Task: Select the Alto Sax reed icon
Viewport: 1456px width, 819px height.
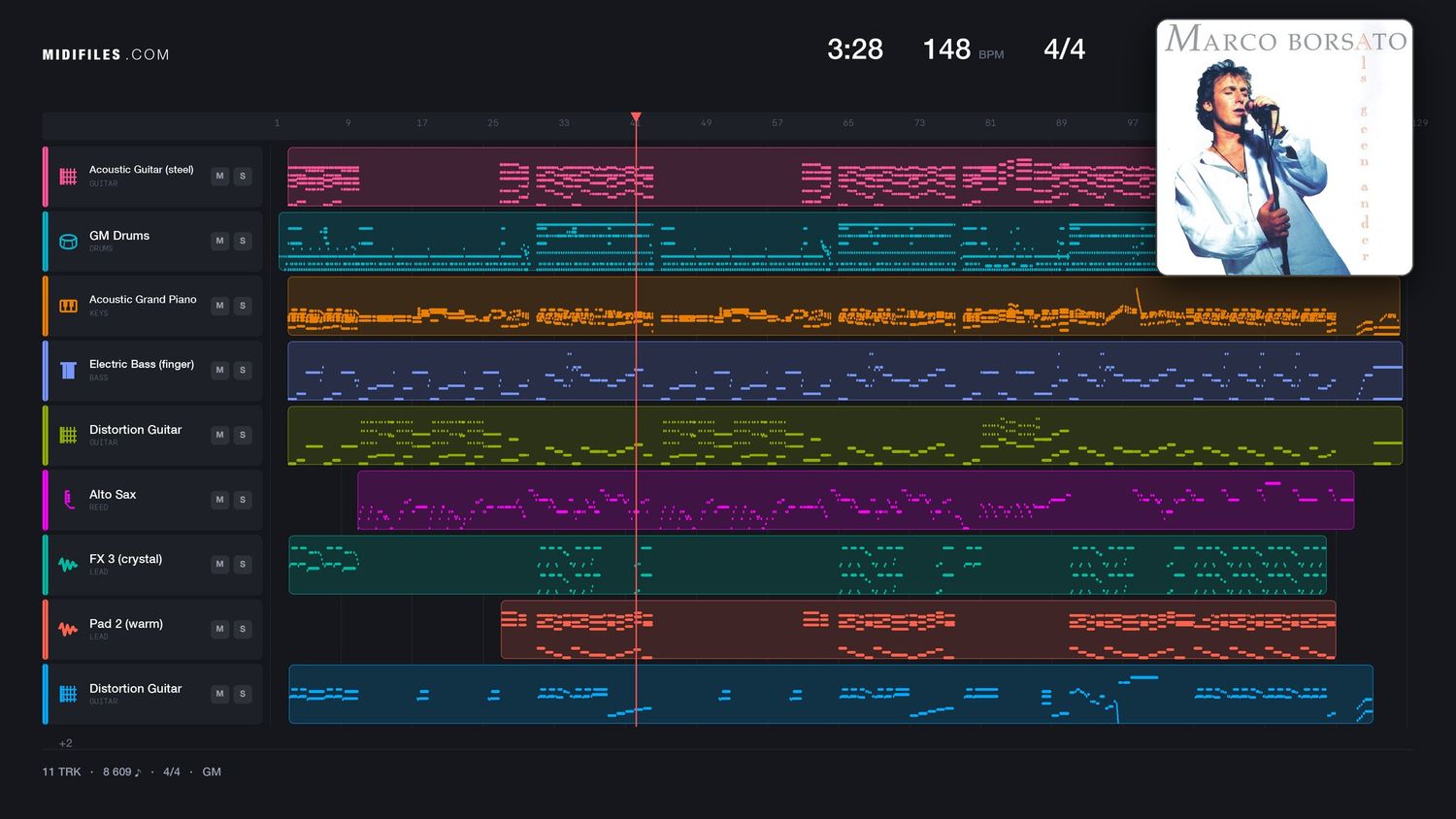Action: [68, 500]
